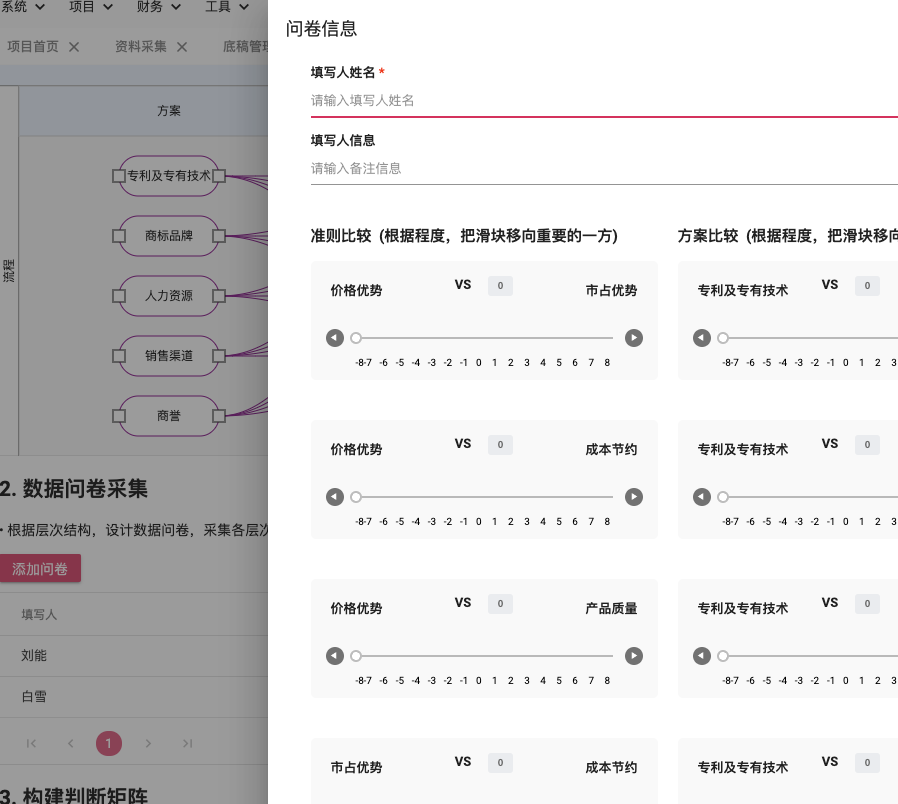Focus the 填写人信息 remarks input field
Viewport: 898px width, 804px height.
(x=604, y=168)
